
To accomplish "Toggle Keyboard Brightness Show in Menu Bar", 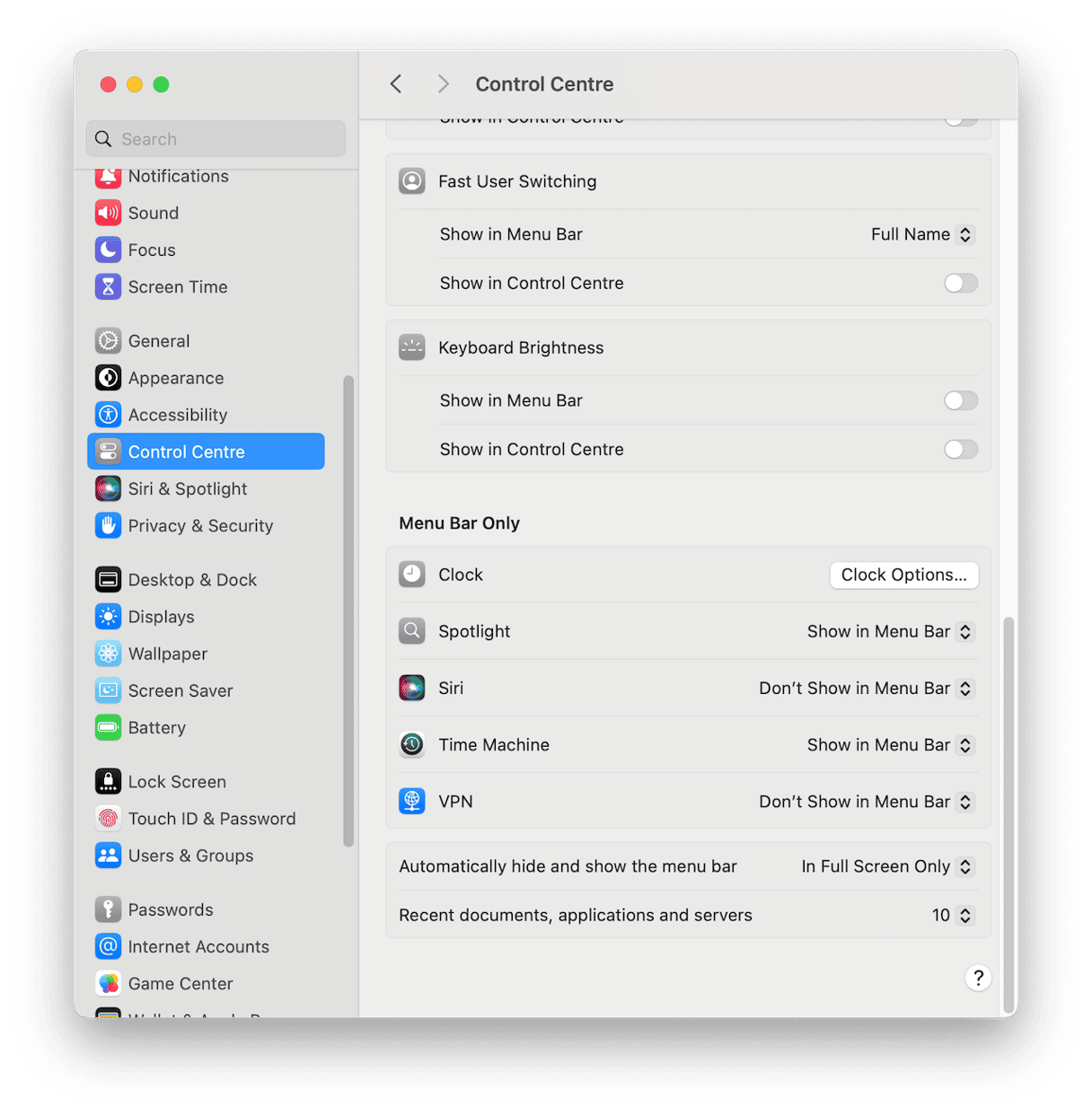I will click(961, 400).
